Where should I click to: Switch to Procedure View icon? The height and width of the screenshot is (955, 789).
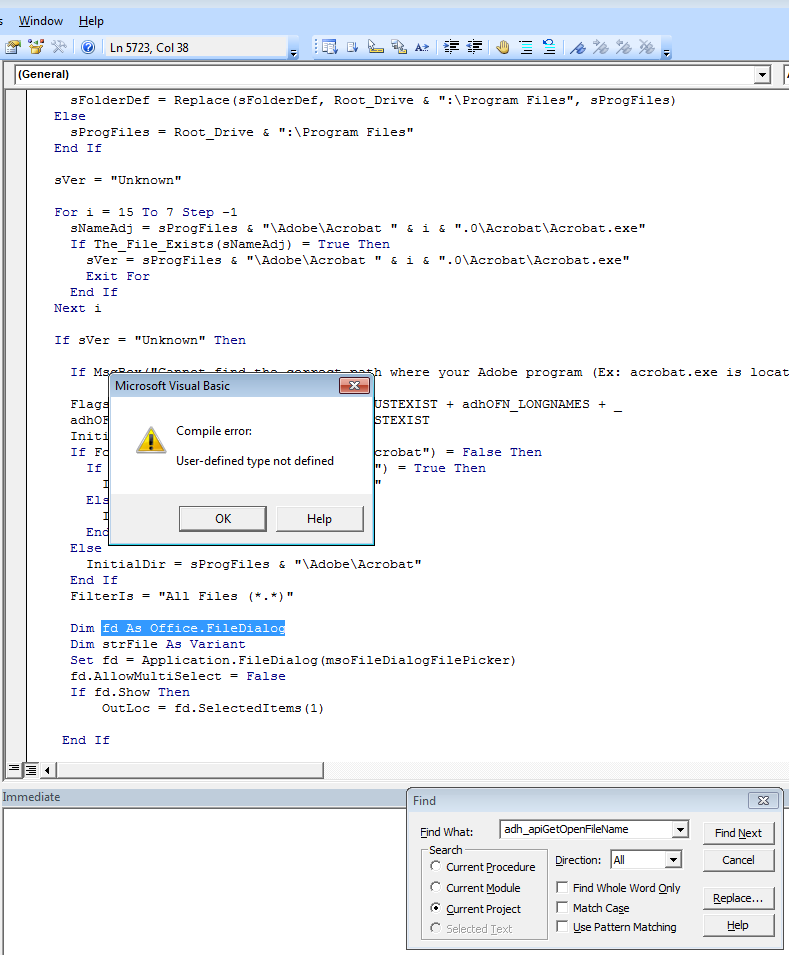(x=13, y=769)
